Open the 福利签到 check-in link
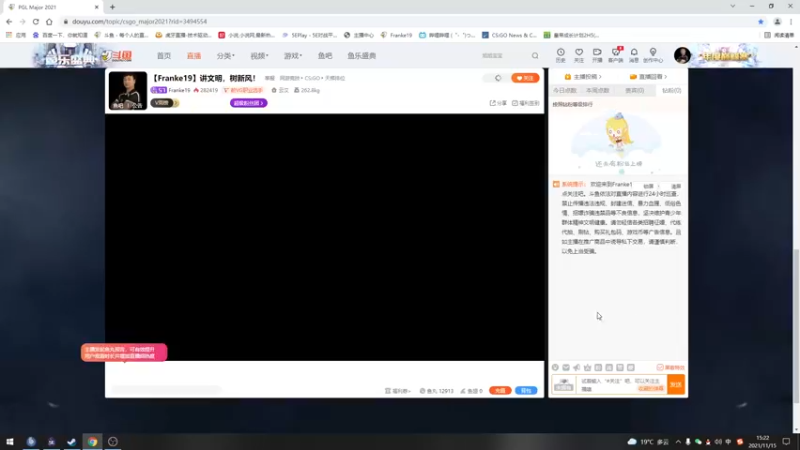The image size is (800, 450). point(526,103)
